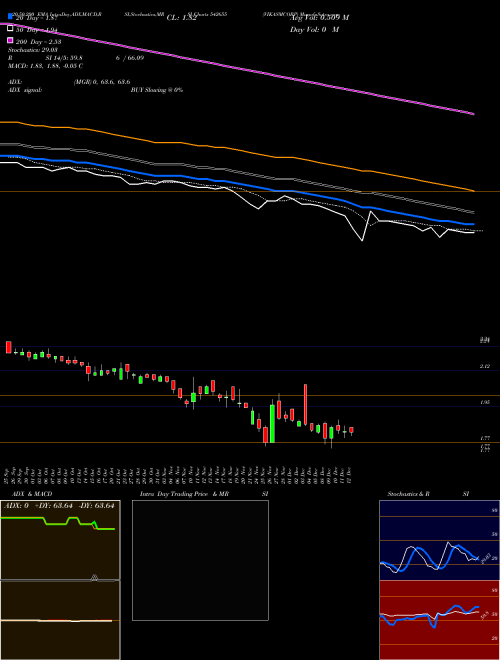The image size is (500, 660).
Task: Click the 'Stochastics & R SI' panel title
Action: coord(428,494)
